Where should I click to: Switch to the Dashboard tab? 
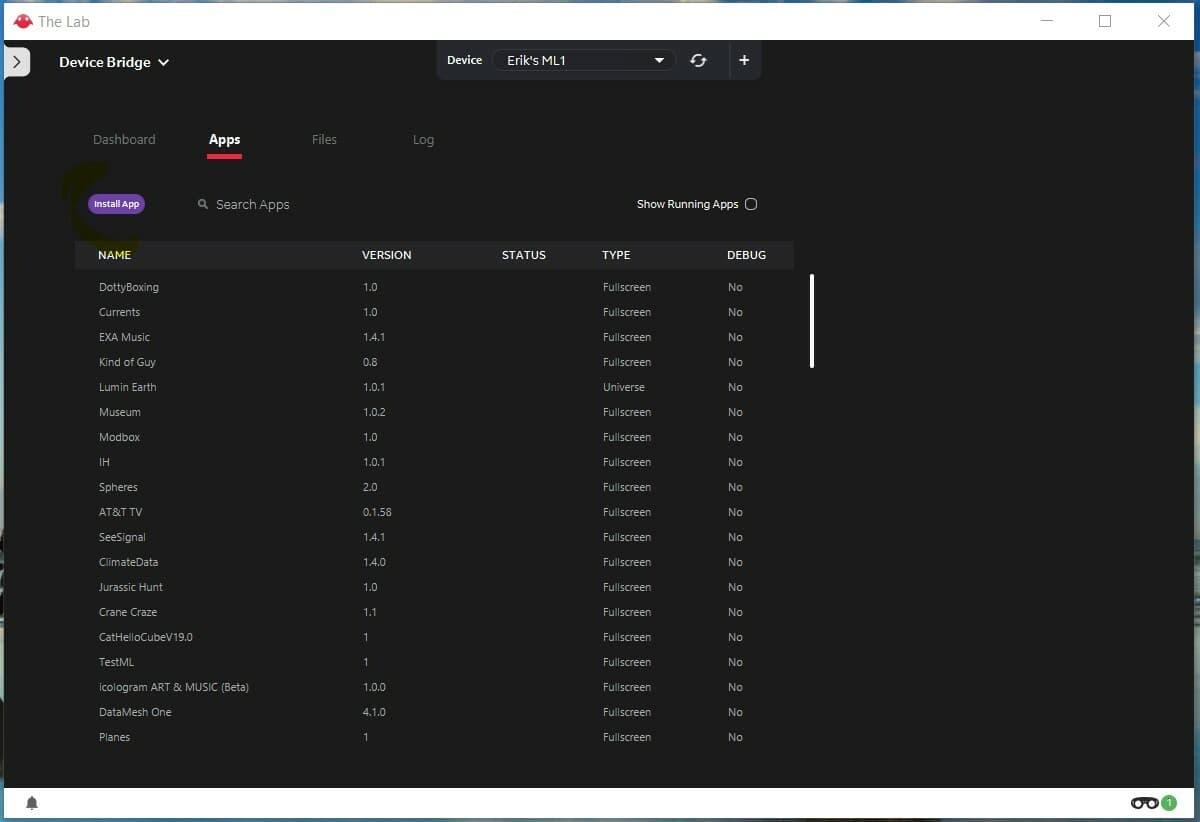pos(124,140)
